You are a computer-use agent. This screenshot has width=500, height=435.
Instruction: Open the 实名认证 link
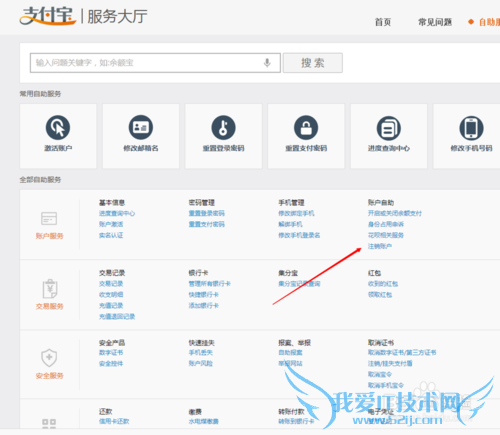pyautogui.click(x=111, y=235)
